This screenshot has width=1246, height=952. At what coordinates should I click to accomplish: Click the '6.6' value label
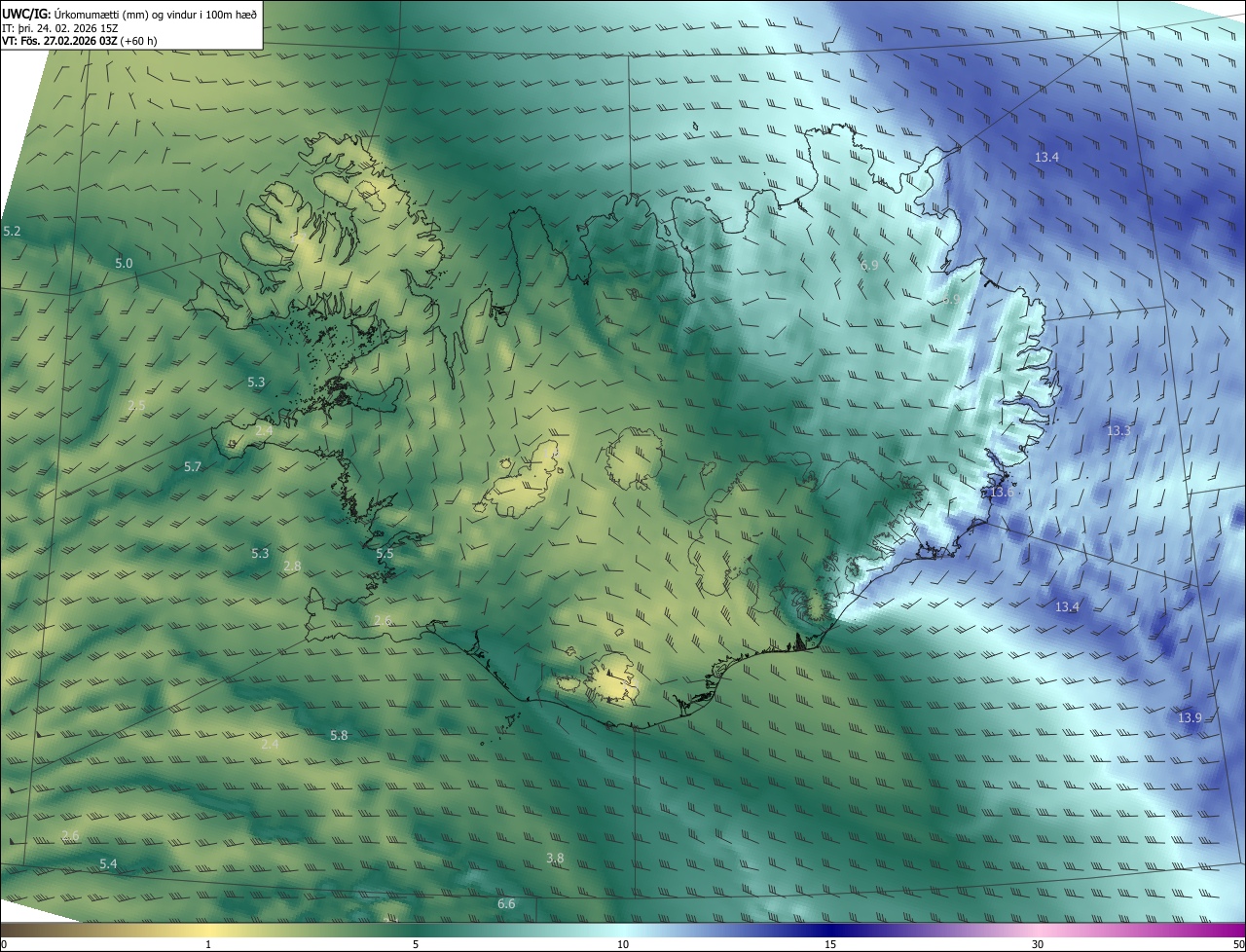coord(506,904)
